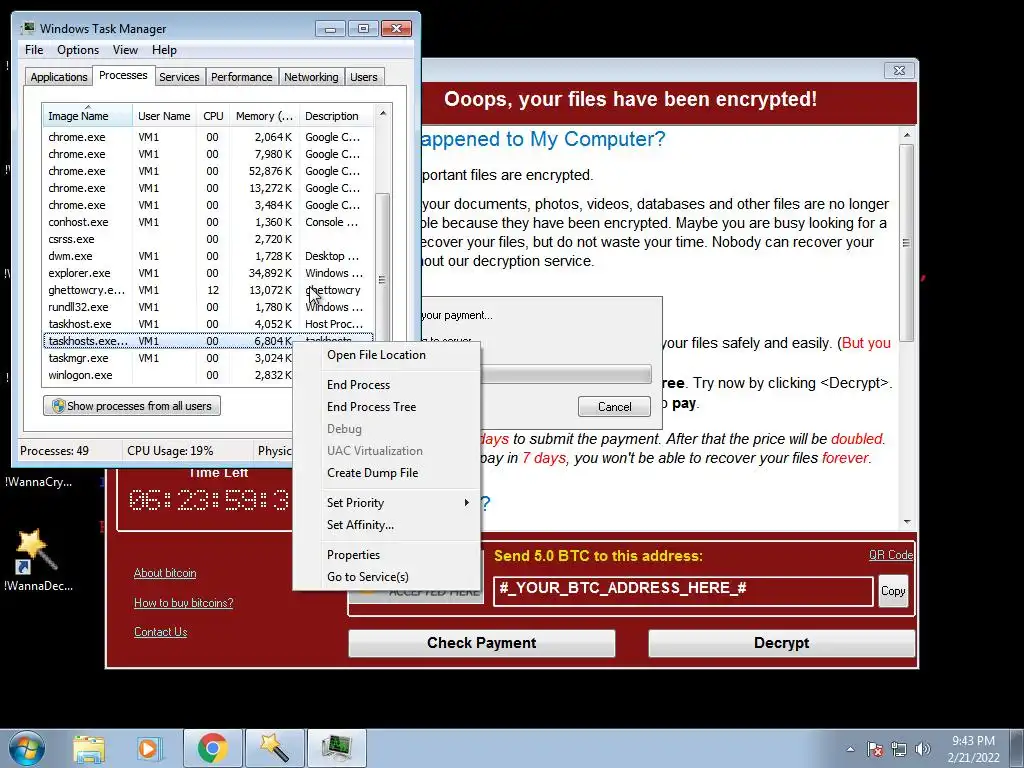1024x768 pixels.
Task: Select the taskmgr.exe process row
Action: 168,358
